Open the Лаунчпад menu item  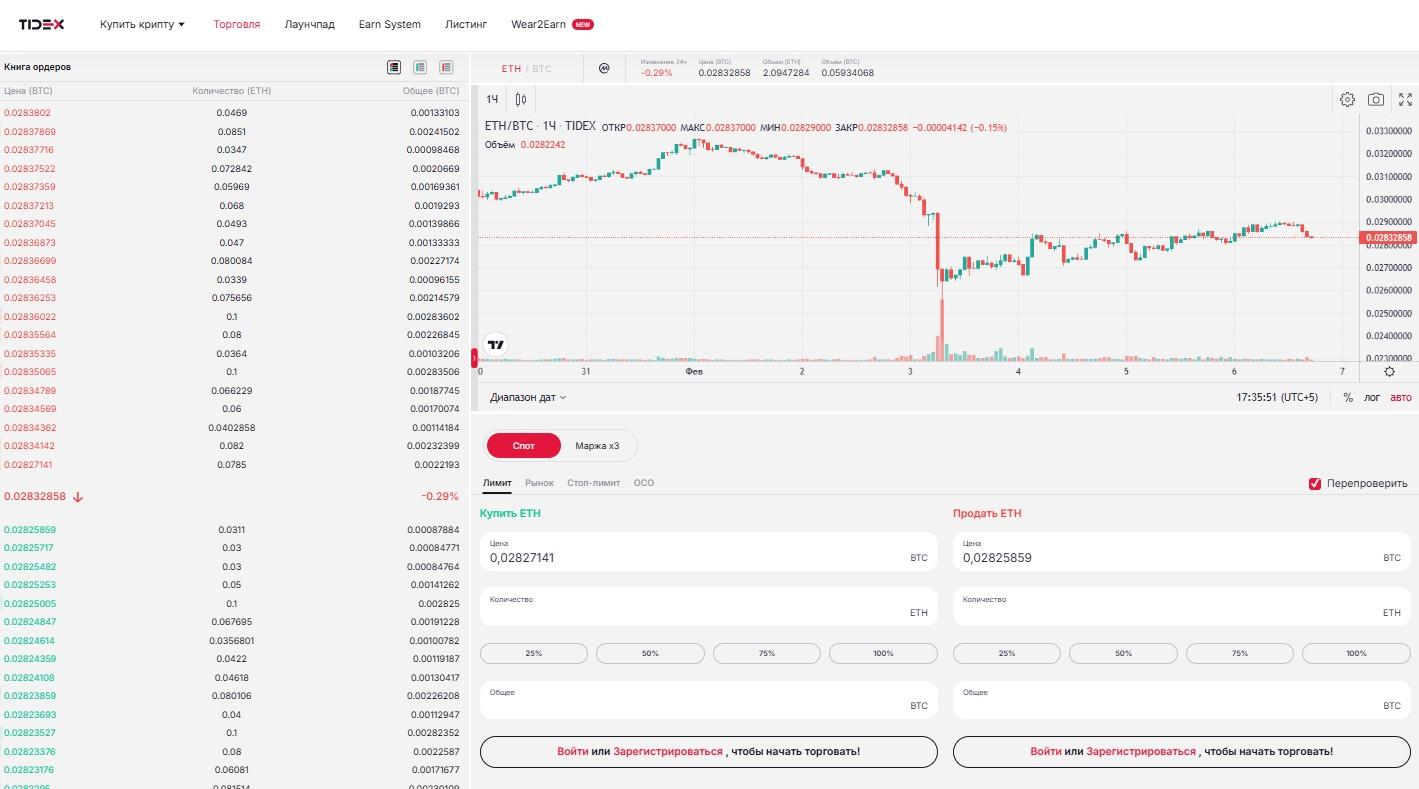pos(309,24)
